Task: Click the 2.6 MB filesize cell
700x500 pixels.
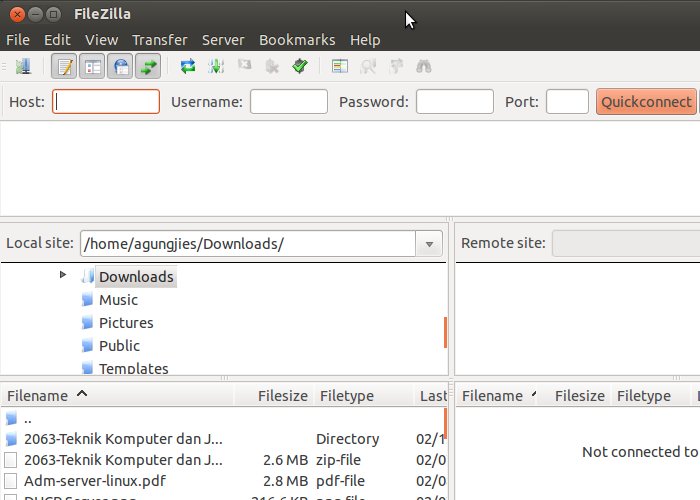Action: (286, 460)
